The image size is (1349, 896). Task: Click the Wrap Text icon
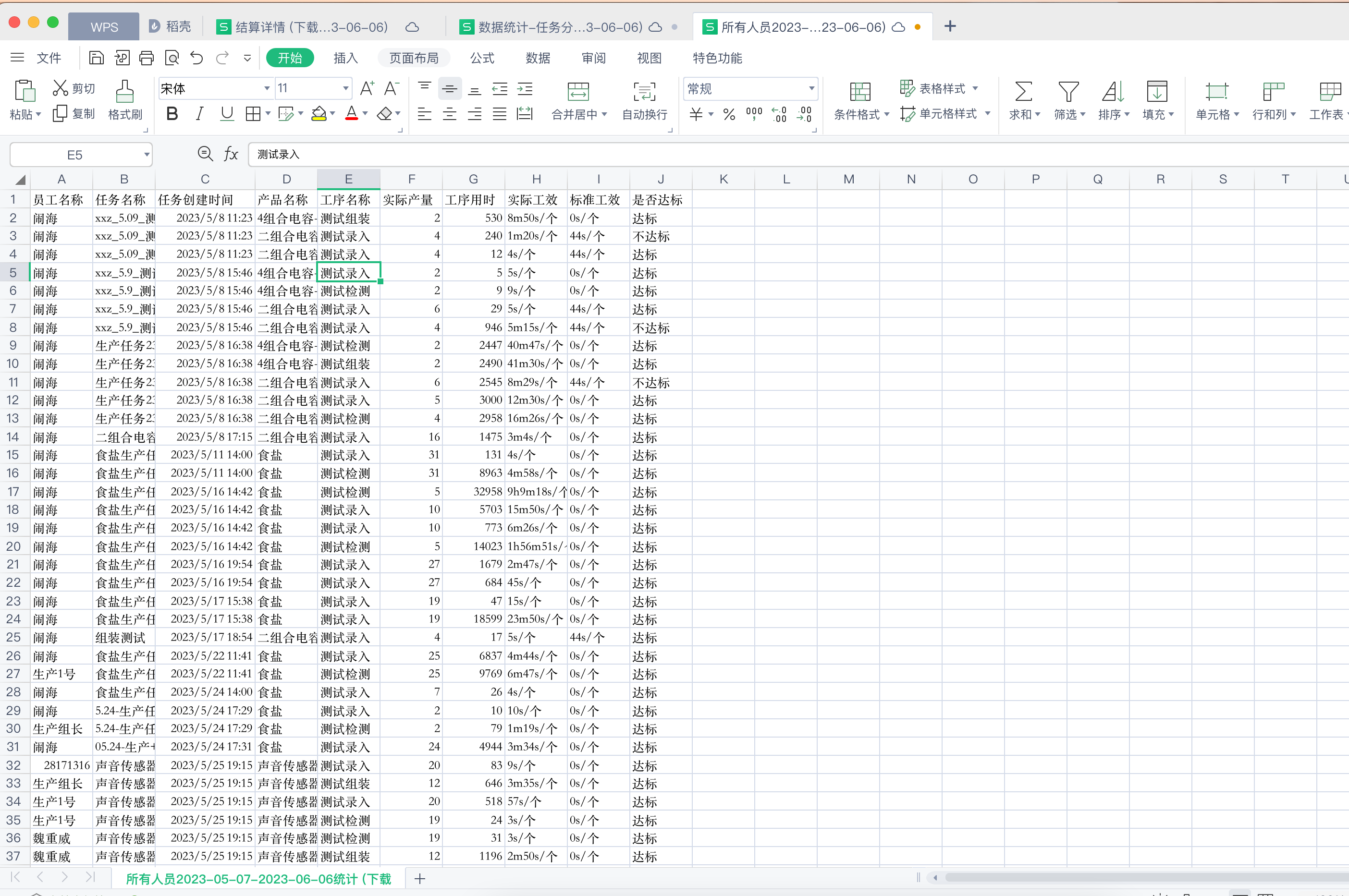pos(644,91)
